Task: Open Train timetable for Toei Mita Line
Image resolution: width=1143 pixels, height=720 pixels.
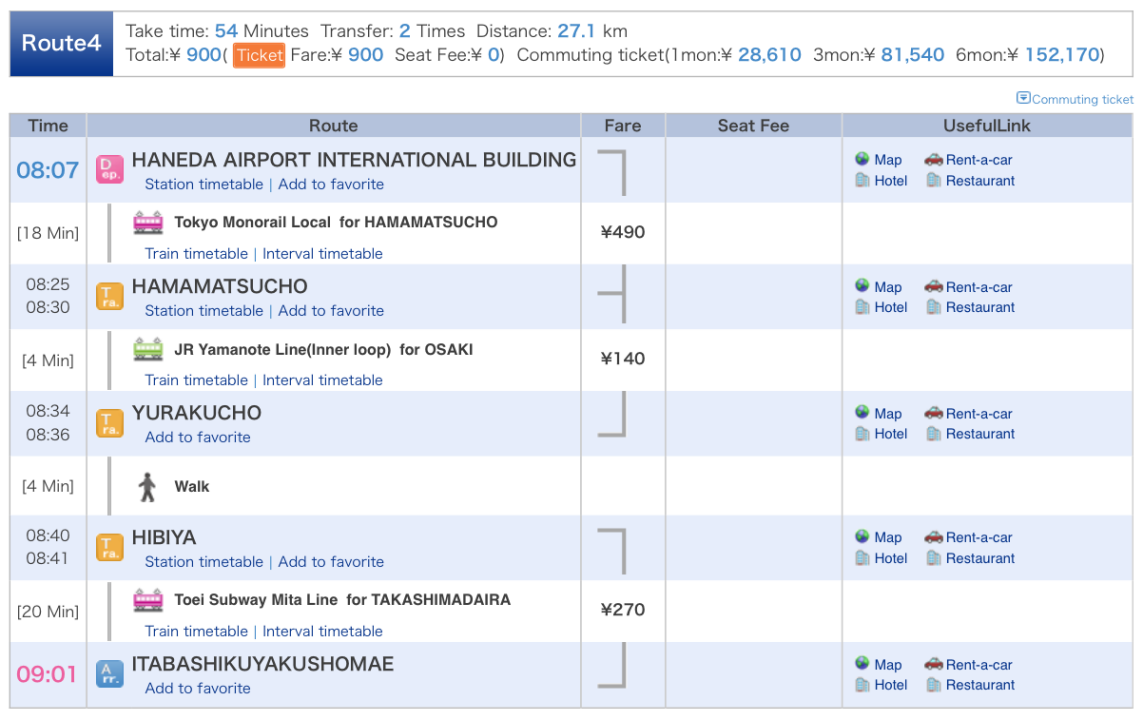Action: click(196, 632)
